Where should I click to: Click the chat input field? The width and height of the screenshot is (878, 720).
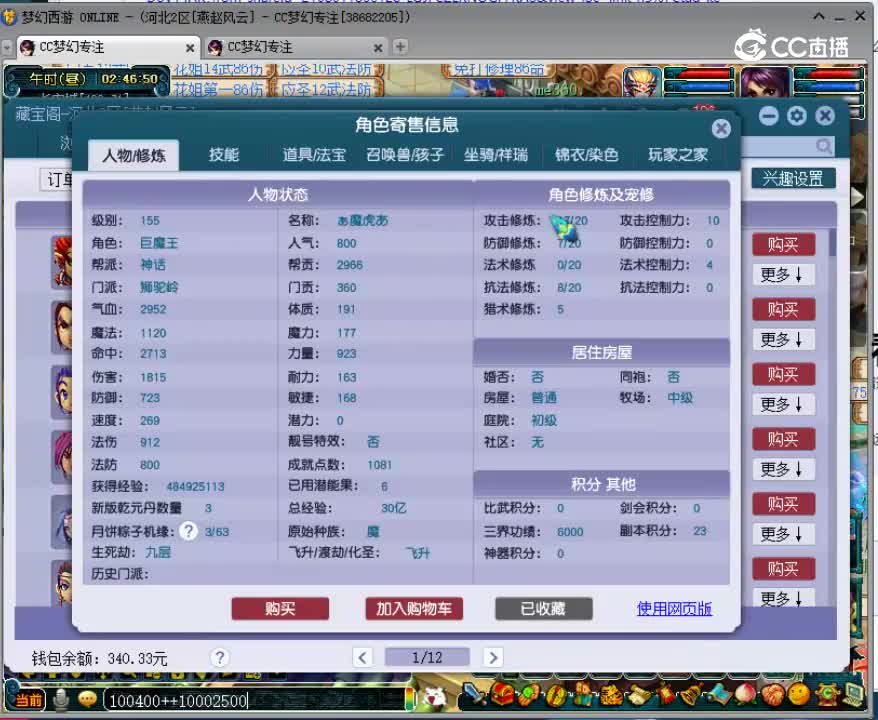coord(255,700)
